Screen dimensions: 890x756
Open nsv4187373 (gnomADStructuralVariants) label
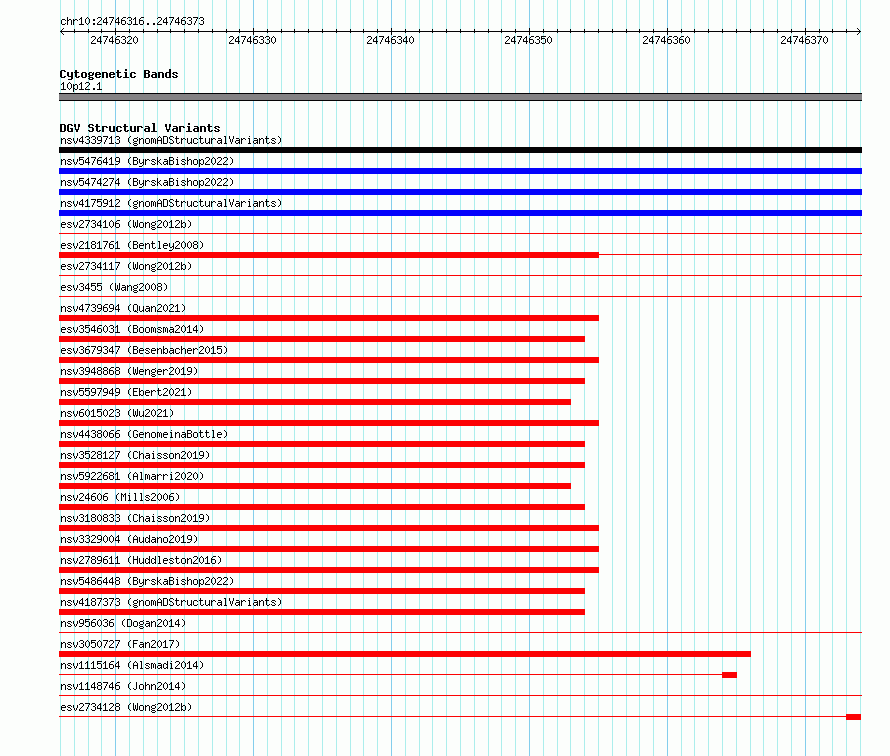[171, 602]
